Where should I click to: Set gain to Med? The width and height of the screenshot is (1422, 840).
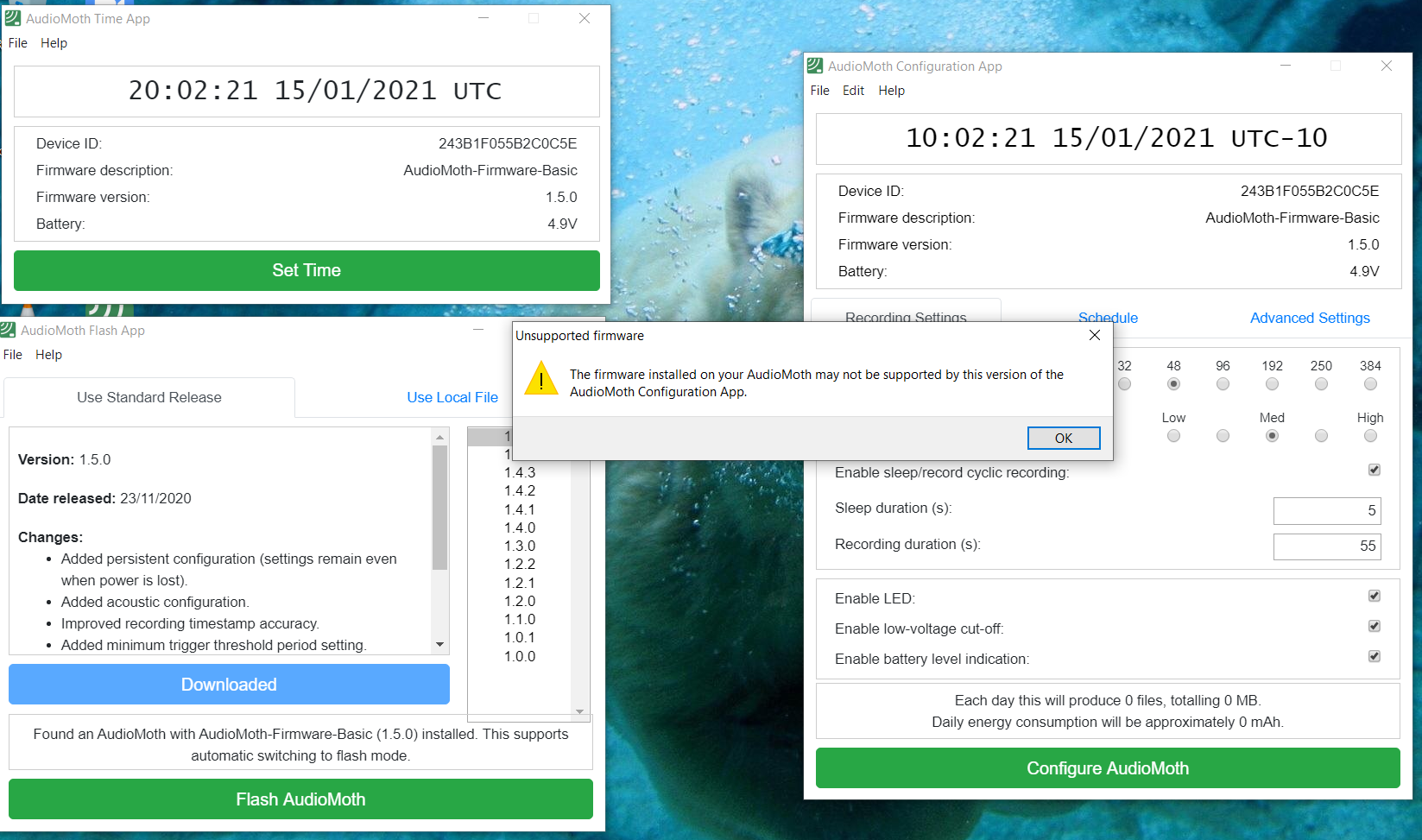point(1272,436)
